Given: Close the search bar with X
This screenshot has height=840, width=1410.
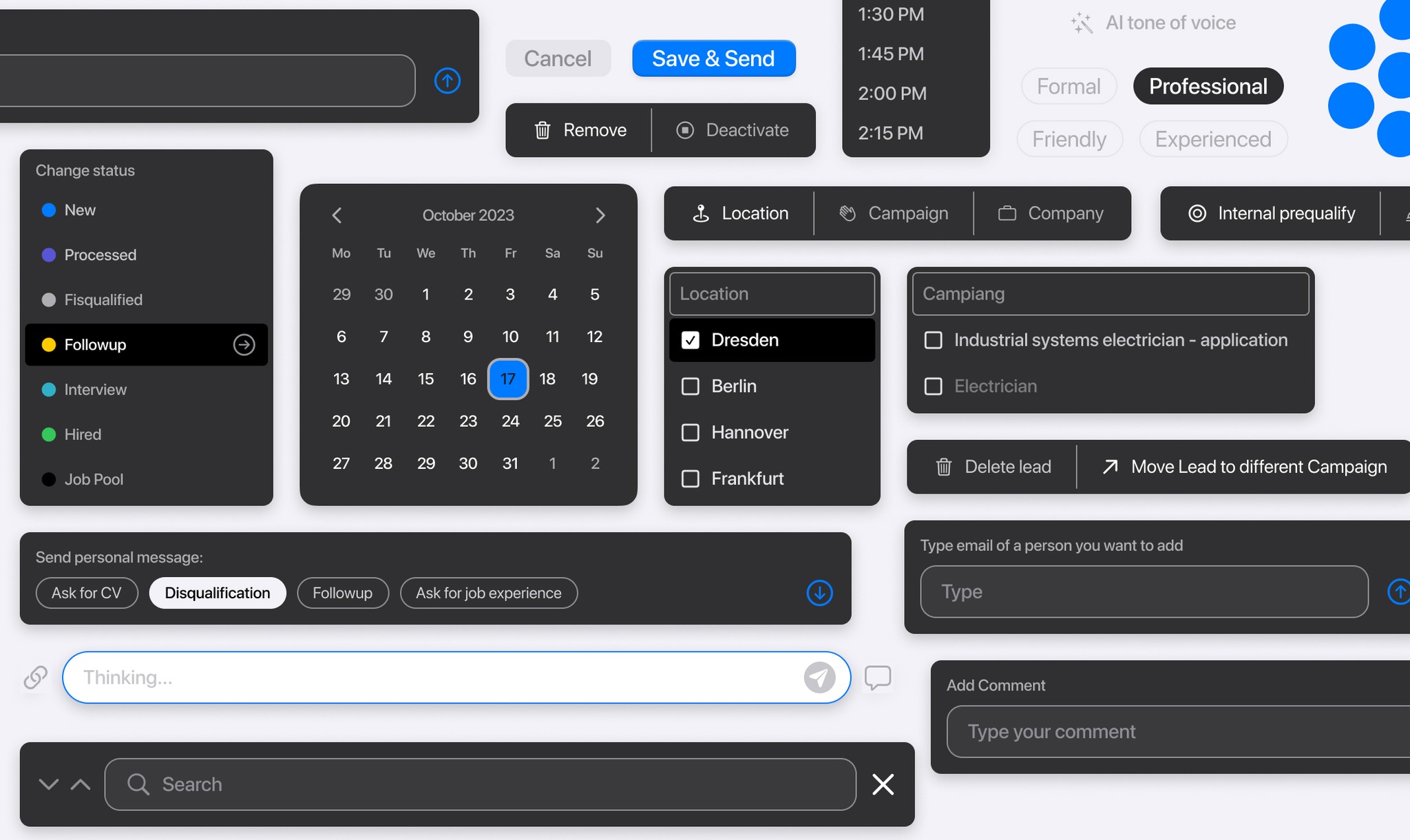Looking at the screenshot, I should click(x=883, y=784).
